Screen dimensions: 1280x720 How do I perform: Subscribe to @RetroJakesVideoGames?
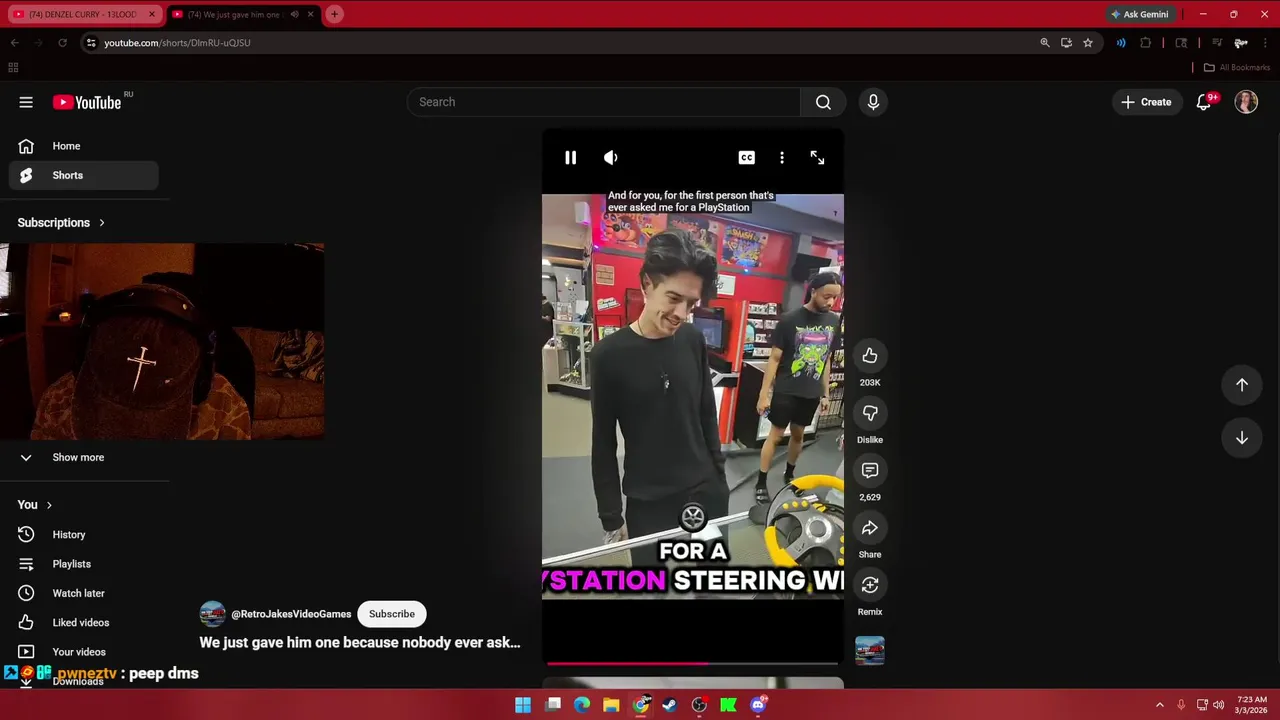point(392,614)
